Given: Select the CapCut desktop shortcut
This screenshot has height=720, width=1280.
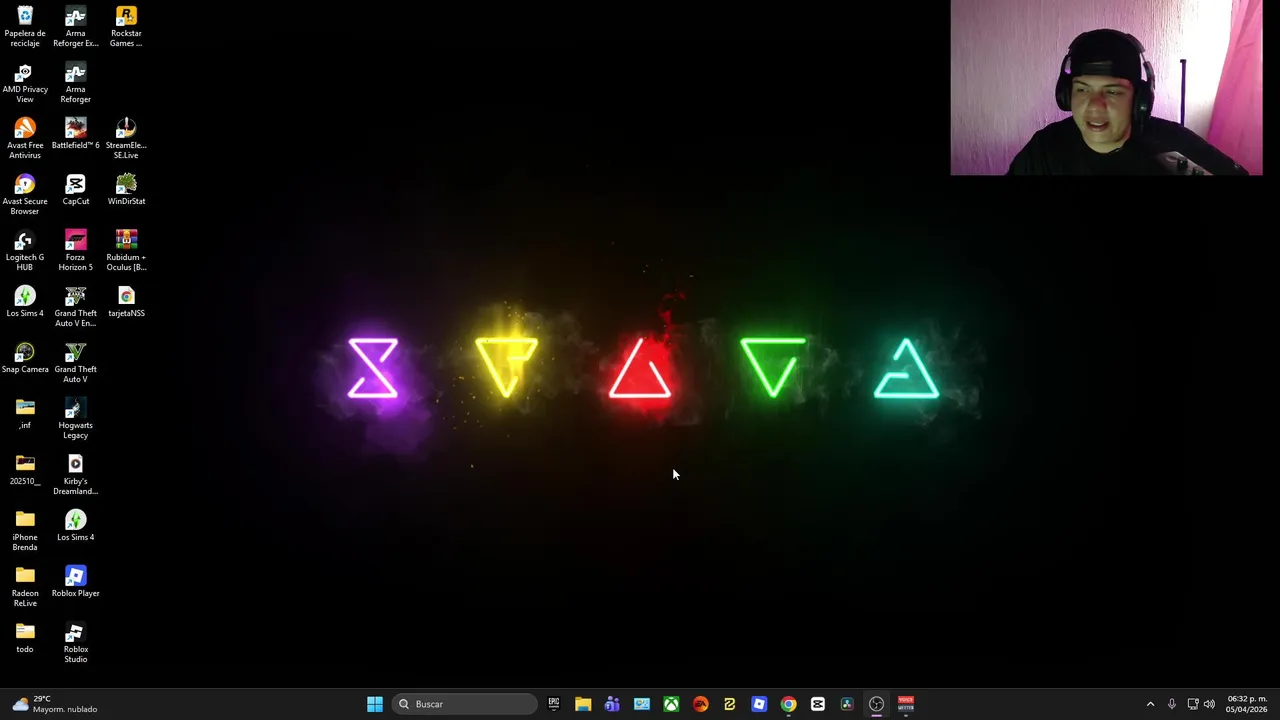Looking at the screenshot, I should (76, 190).
